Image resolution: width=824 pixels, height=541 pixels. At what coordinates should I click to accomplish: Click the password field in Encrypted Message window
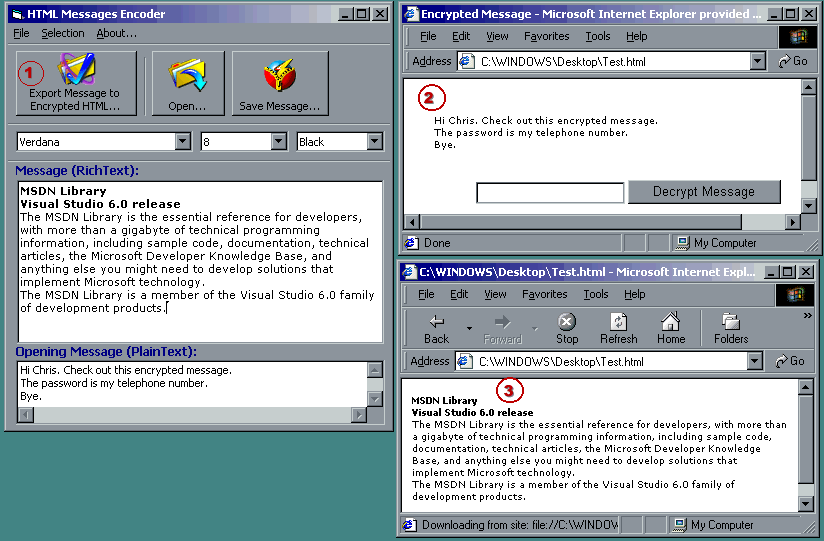coord(550,192)
